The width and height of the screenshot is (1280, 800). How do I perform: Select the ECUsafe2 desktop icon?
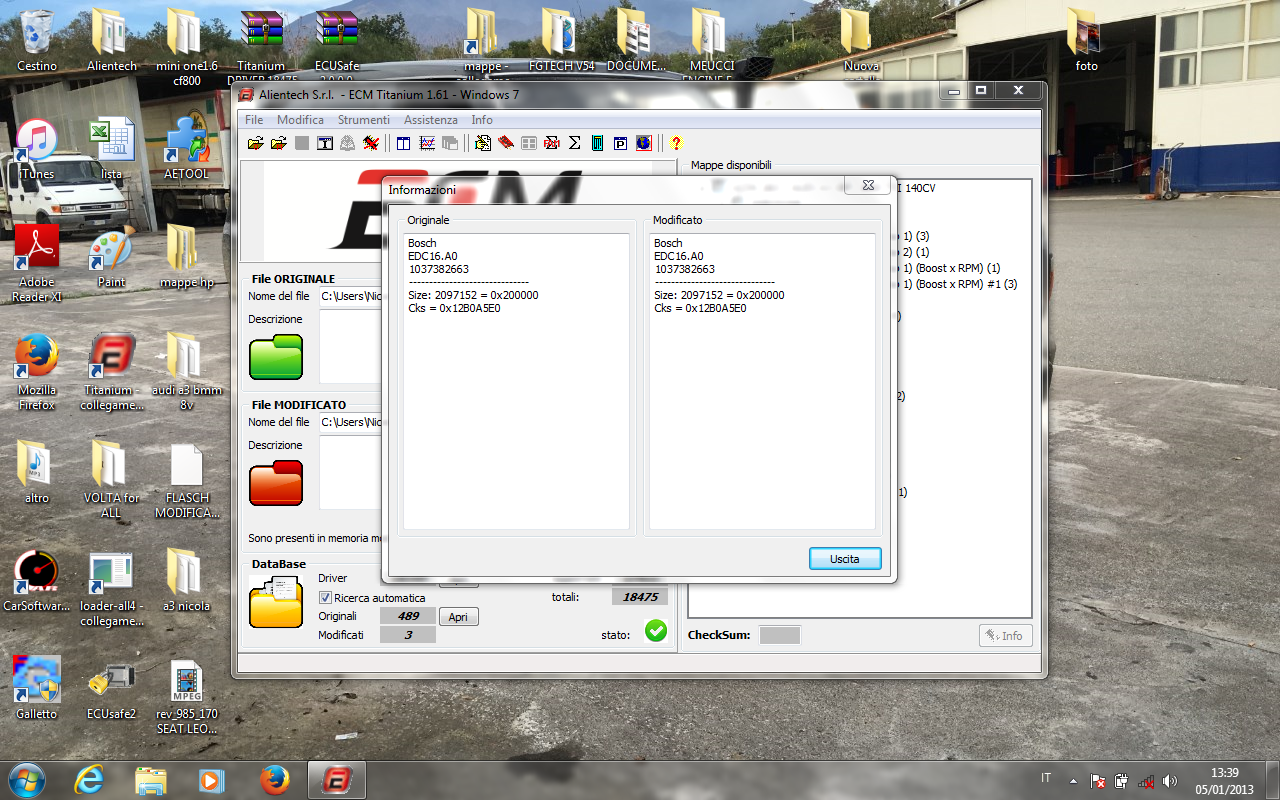[x=112, y=688]
